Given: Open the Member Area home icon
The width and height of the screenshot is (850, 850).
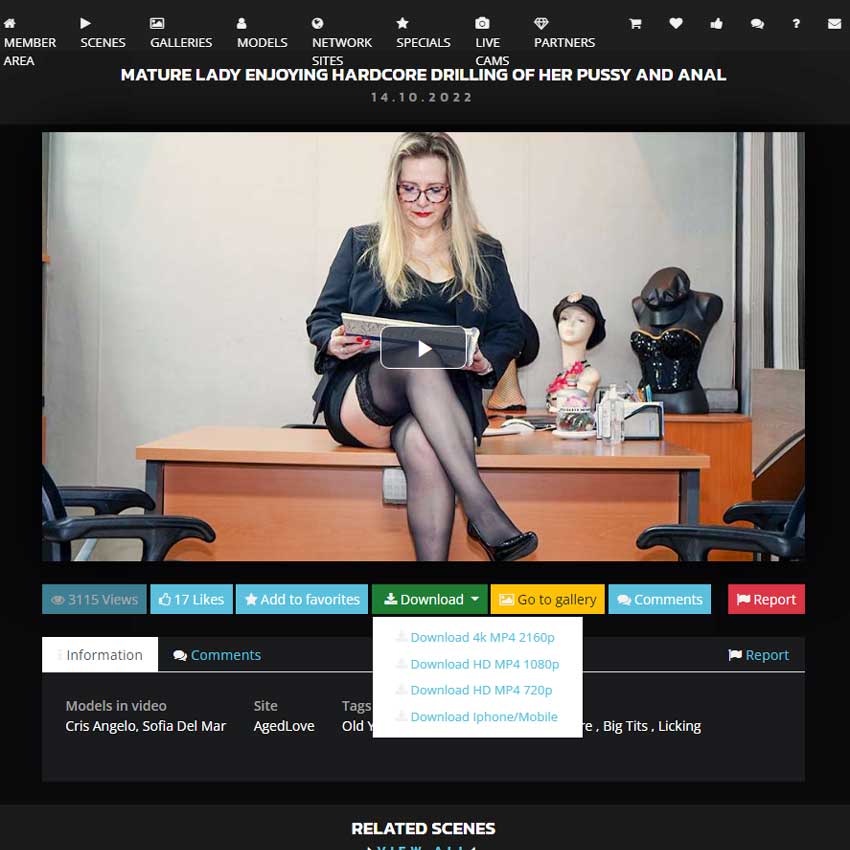Looking at the screenshot, I should pos(10,23).
